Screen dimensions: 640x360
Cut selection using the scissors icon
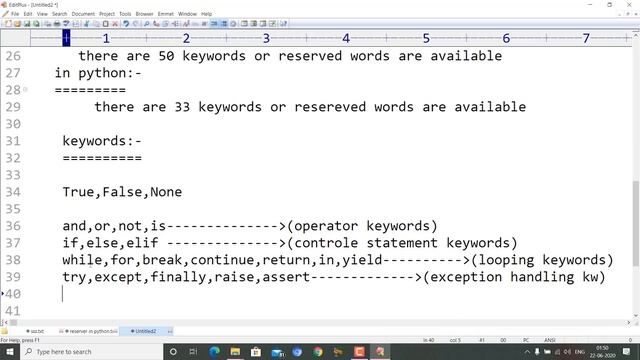(87, 24)
